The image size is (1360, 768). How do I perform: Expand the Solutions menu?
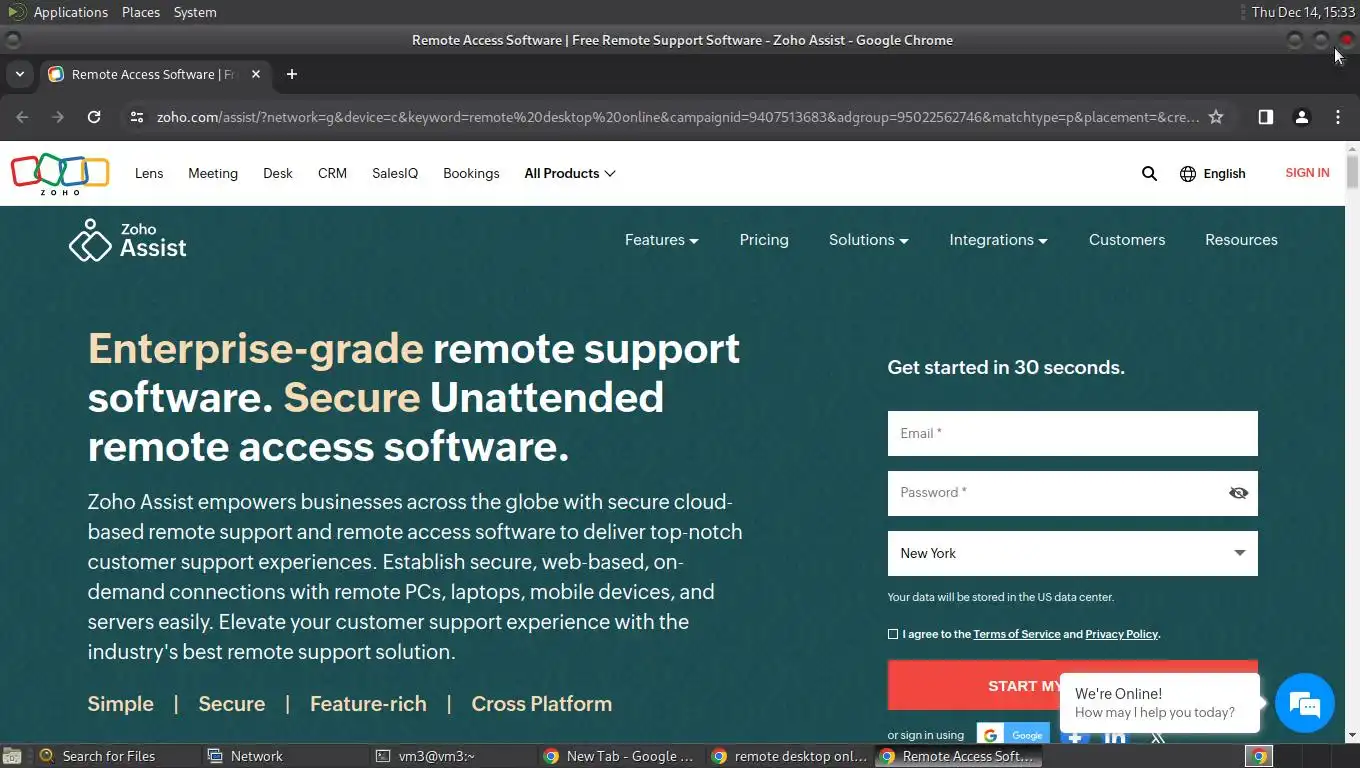pos(868,240)
